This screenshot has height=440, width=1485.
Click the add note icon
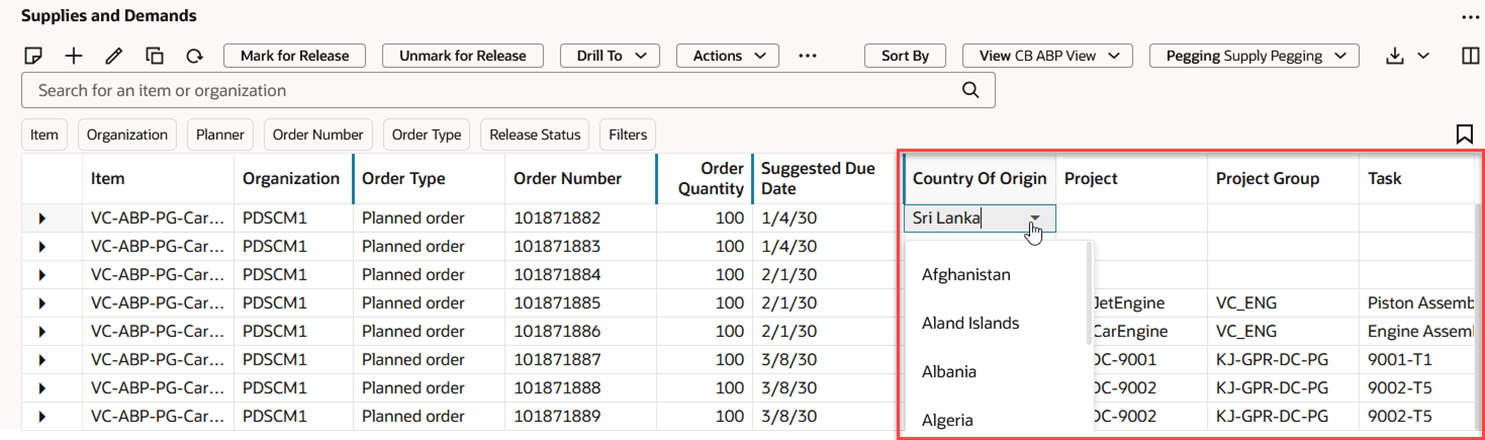(33, 56)
